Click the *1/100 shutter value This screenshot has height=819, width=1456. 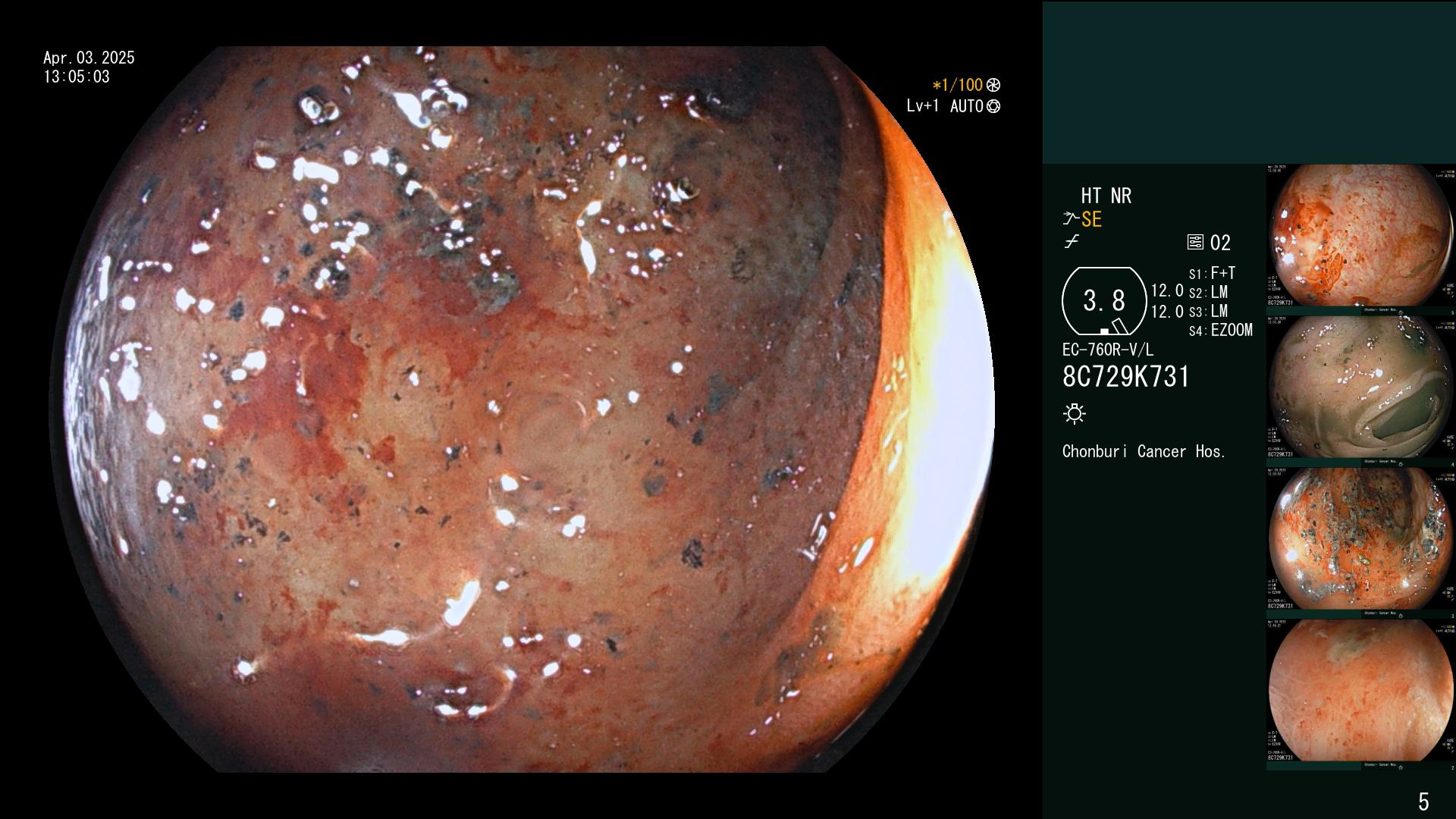957,86
